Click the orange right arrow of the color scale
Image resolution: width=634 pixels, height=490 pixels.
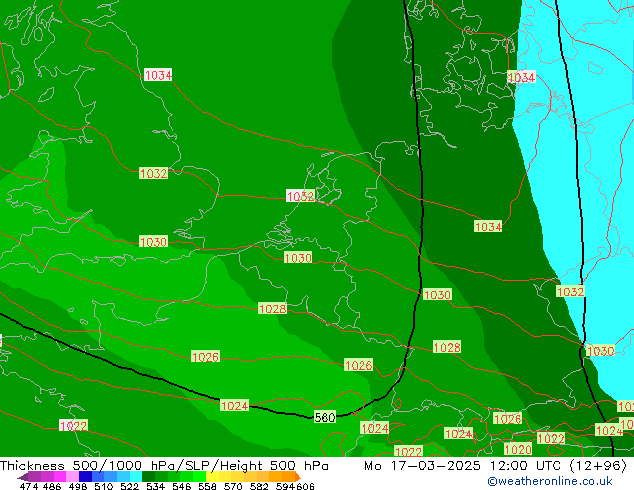point(298,477)
